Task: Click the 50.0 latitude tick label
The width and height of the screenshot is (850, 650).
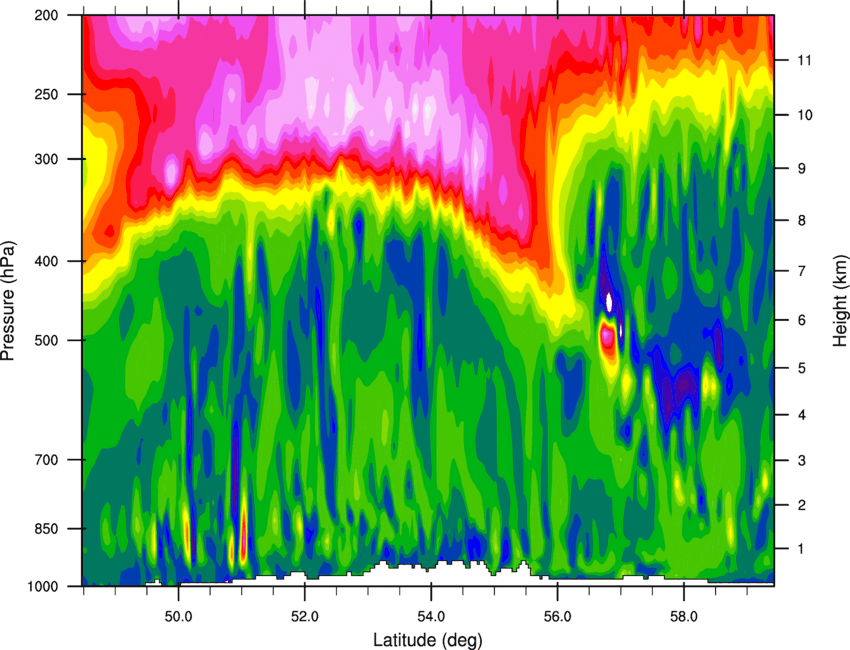Action: (178, 616)
